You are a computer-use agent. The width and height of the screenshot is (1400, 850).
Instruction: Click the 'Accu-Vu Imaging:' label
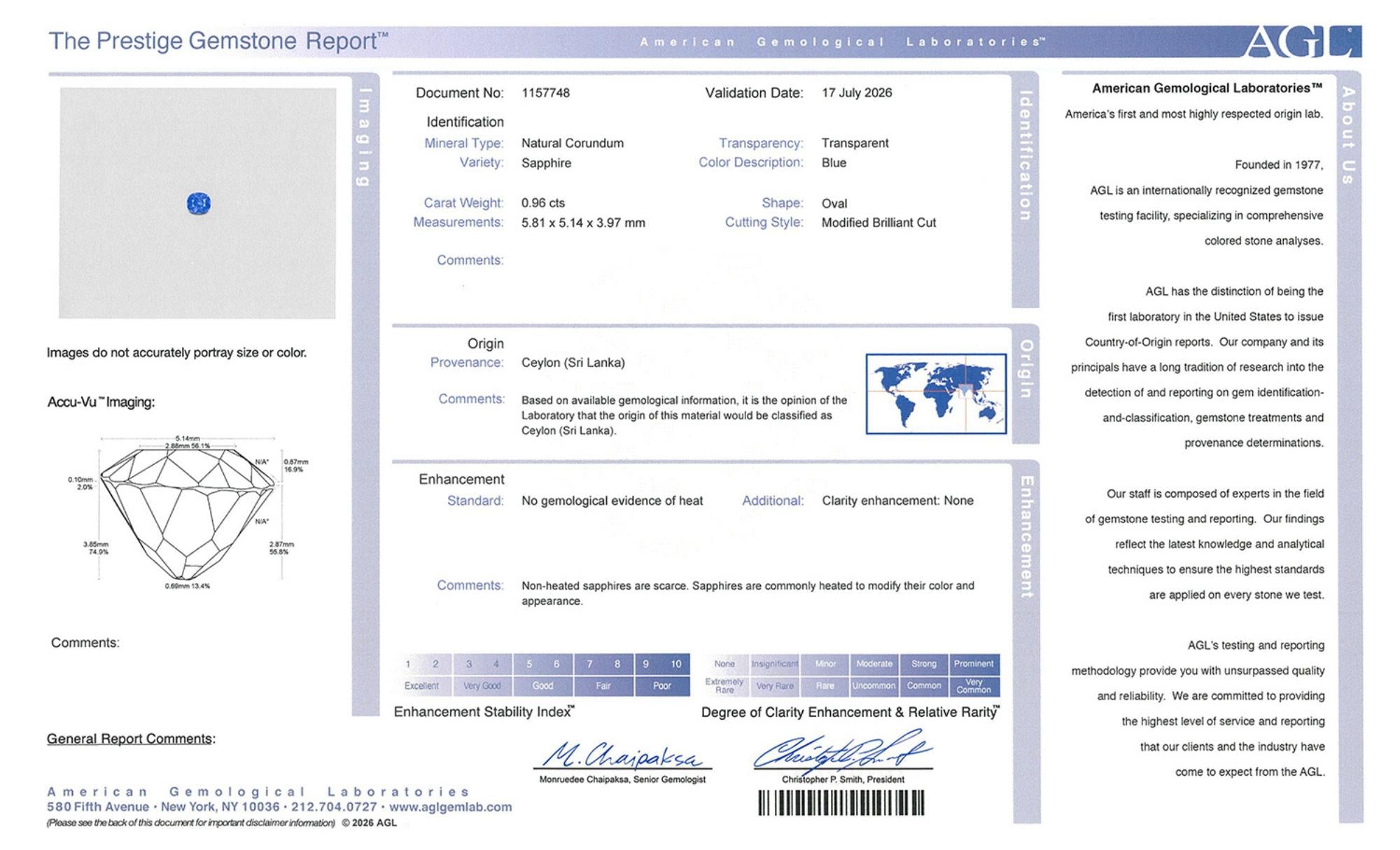point(101,403)
